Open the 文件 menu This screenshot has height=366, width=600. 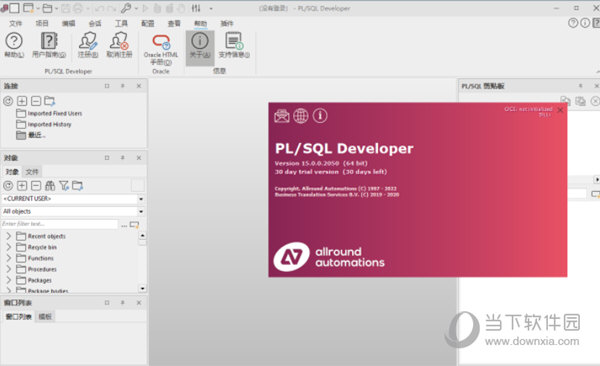(x=16, y=23)
